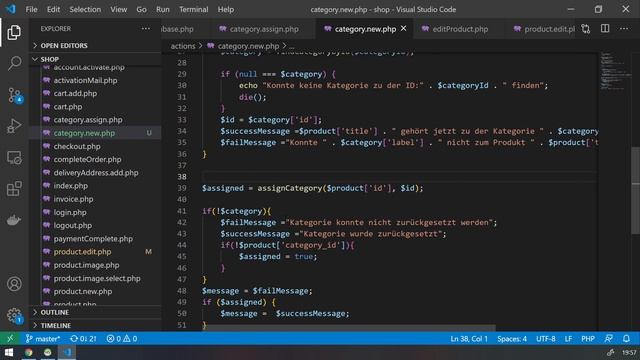Close the category.new.php tab
Viewport: 640px width, 360px height.
click(403, 29)
